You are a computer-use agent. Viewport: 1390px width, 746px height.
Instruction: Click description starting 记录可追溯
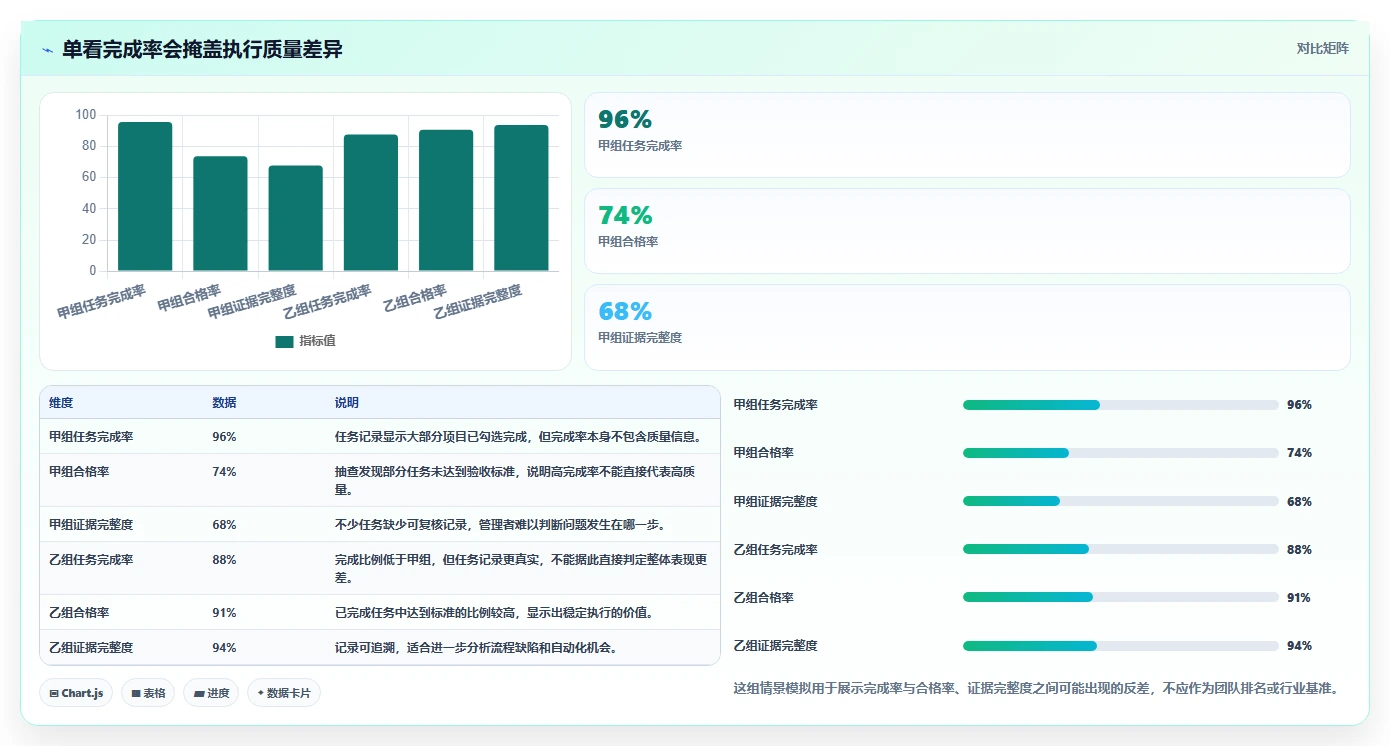[x=476, y=648]
